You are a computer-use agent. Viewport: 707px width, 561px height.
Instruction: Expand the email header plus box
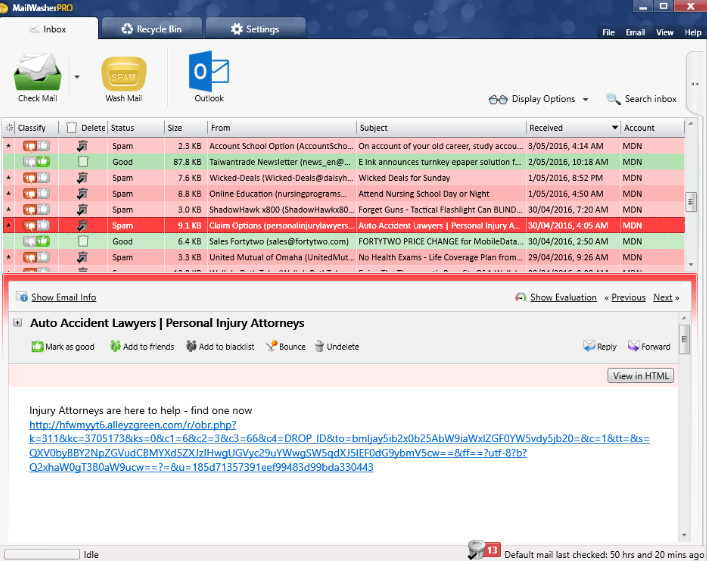click(17, 322)
